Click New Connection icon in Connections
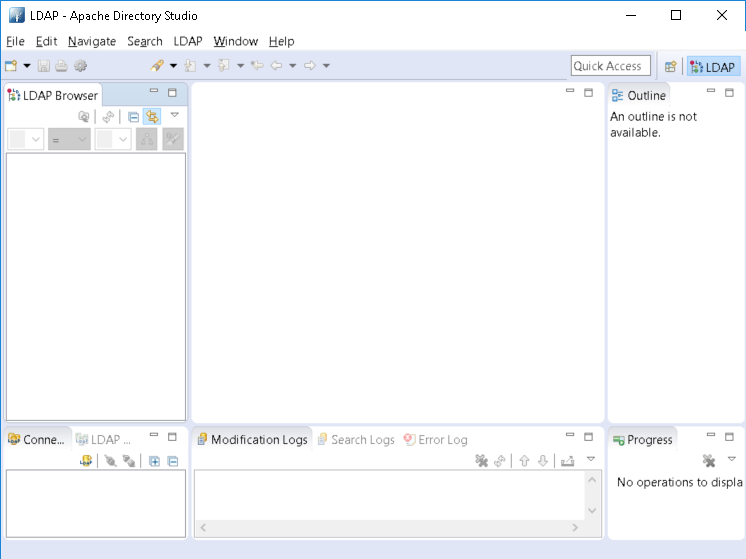746x559 pixels. 86,461
